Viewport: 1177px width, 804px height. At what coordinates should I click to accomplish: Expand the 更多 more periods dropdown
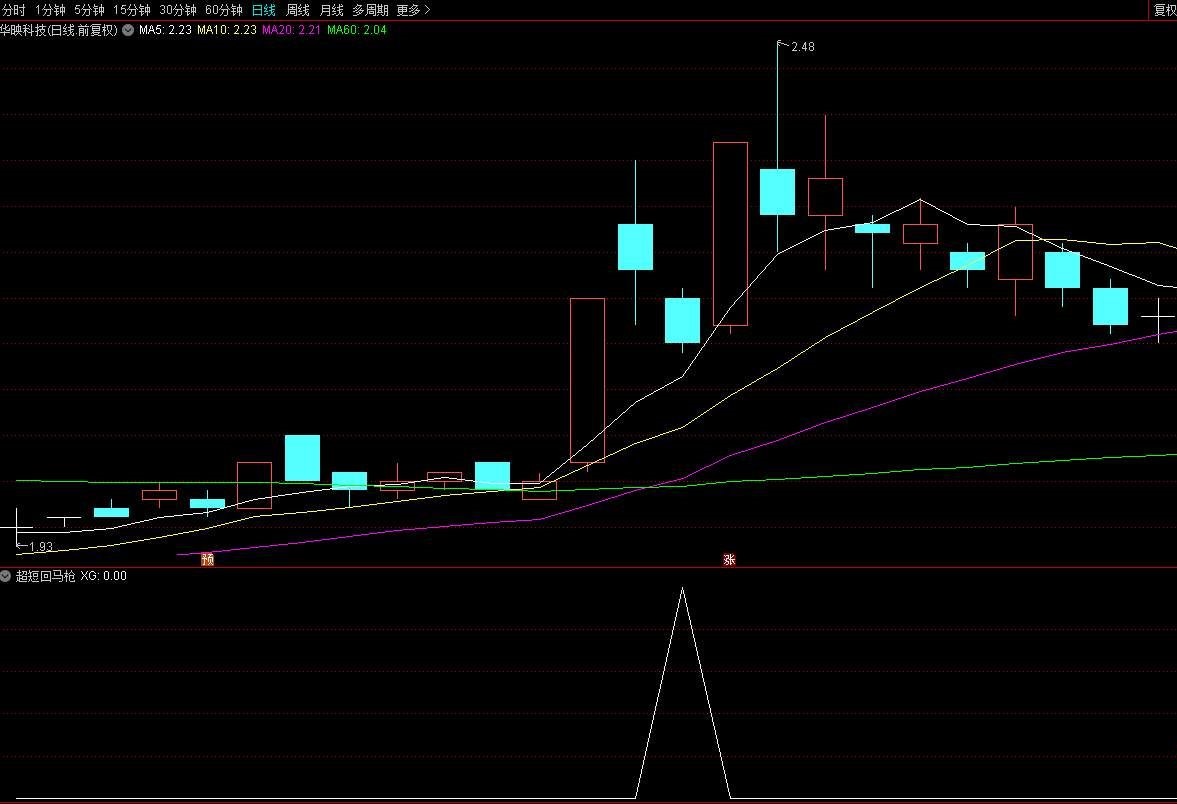click(x=414, y=11)
